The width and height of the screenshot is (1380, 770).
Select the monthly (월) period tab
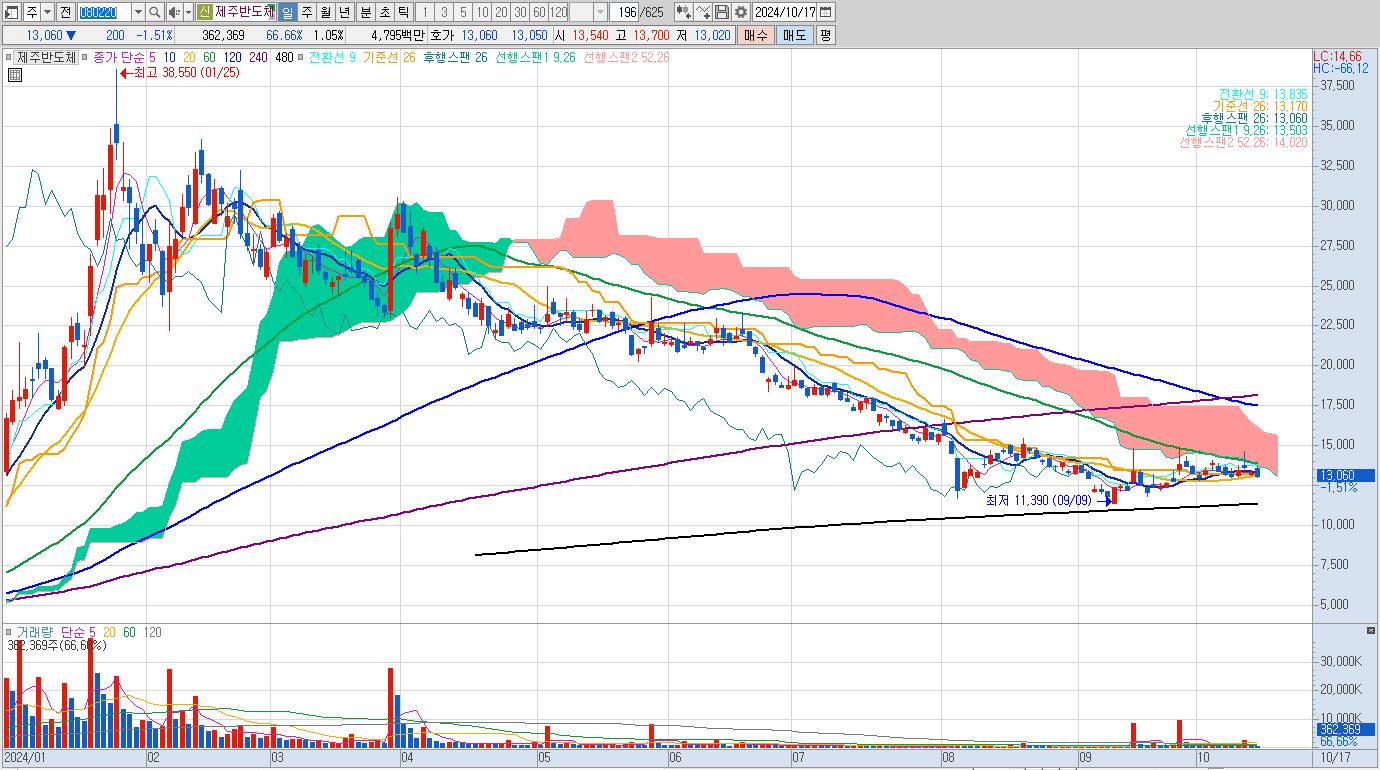pos(325,12)
